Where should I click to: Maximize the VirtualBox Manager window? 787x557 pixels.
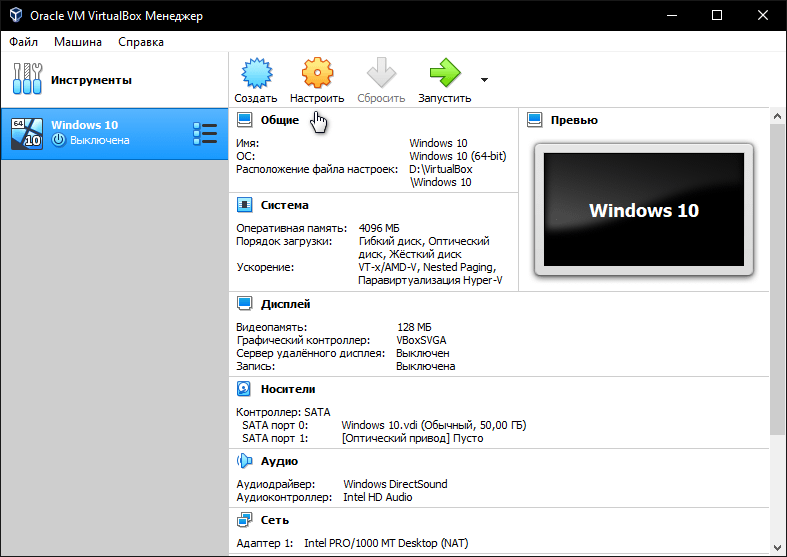pyautogui.click(x=717, y=15)
